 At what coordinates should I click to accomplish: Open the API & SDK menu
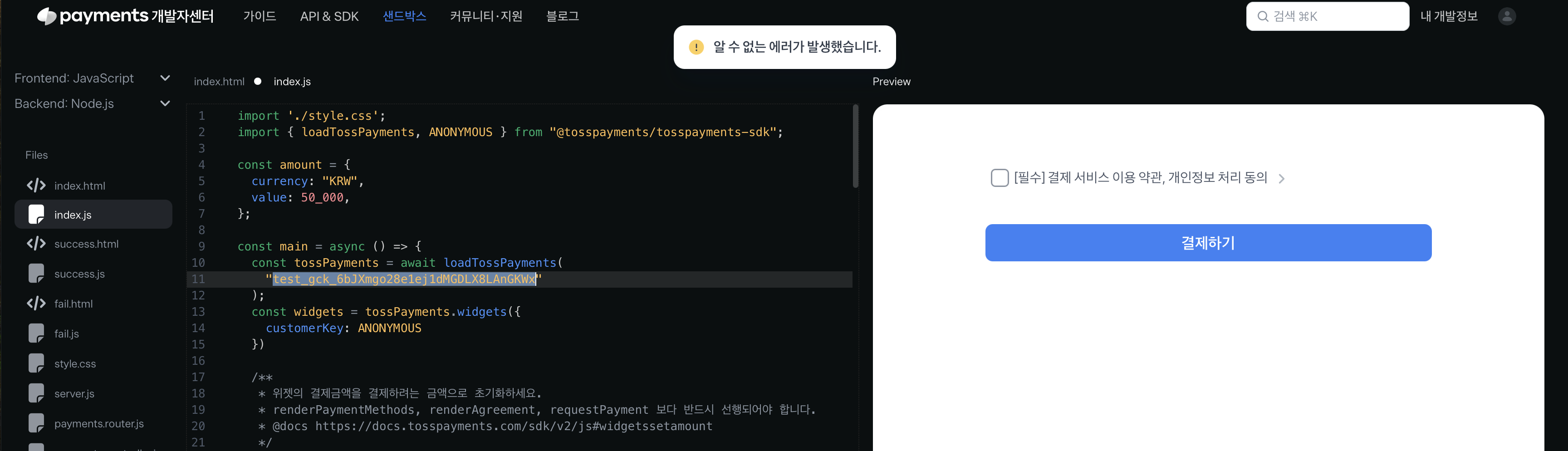pos(329,16)
